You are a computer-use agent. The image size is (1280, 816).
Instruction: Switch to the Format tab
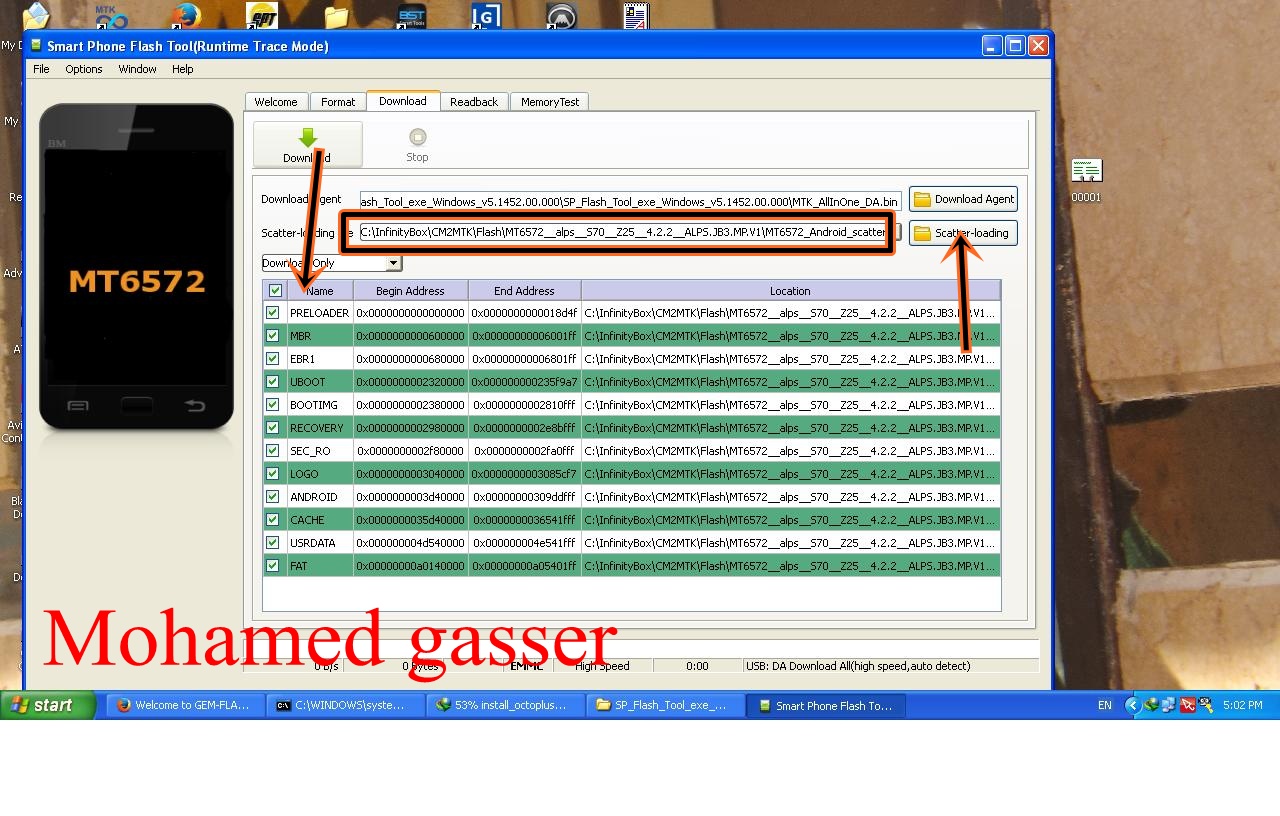click(x=338, y=102)
